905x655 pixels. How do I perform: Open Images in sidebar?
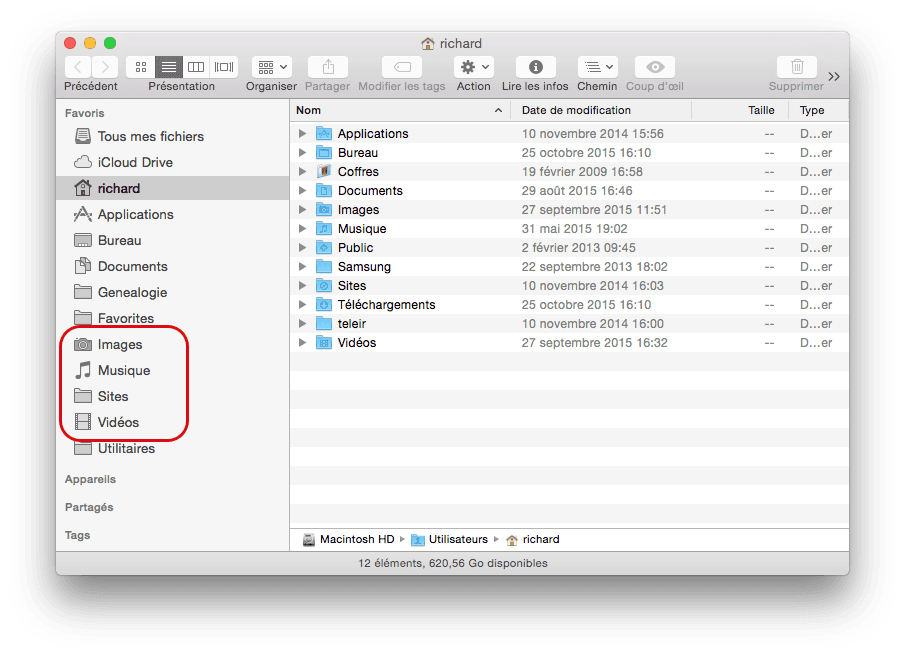point(173,344)
